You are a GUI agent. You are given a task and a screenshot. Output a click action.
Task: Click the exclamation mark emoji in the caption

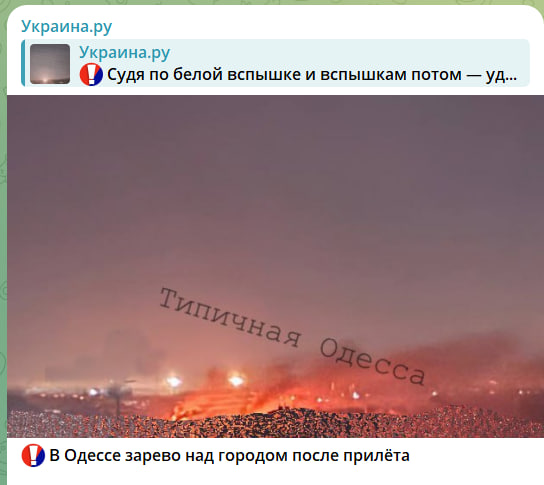[33, 455]
